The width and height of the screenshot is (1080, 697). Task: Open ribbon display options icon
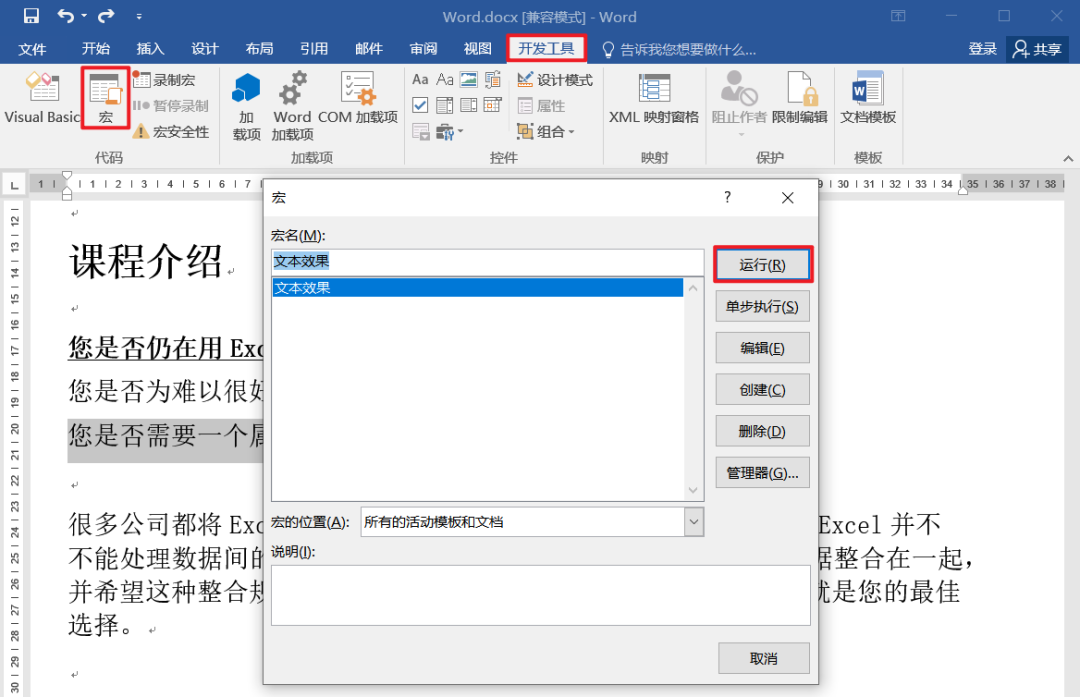coord(898,16)
